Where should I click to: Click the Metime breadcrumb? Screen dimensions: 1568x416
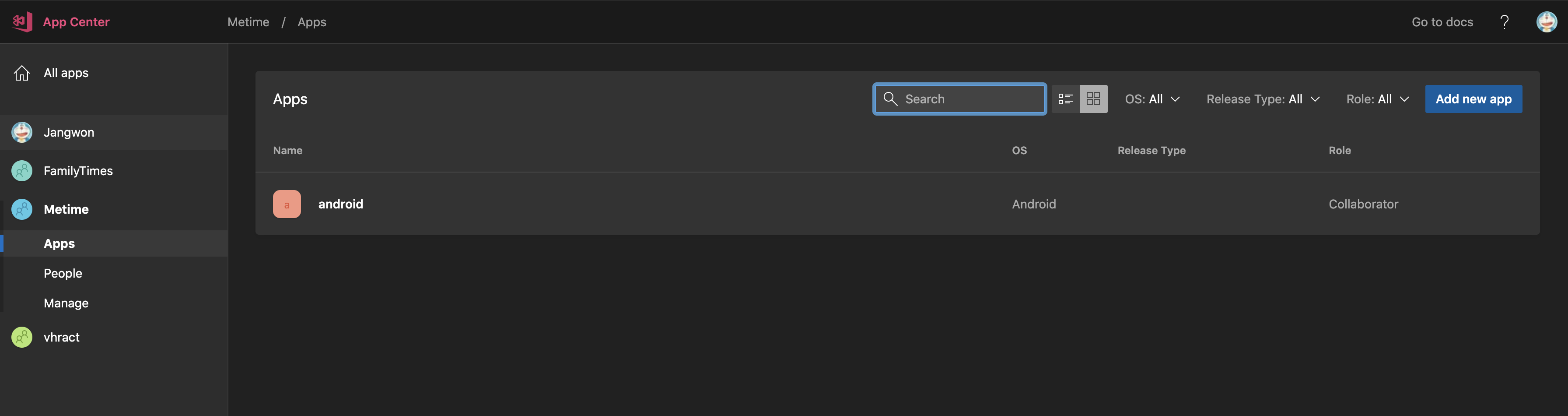248,22
